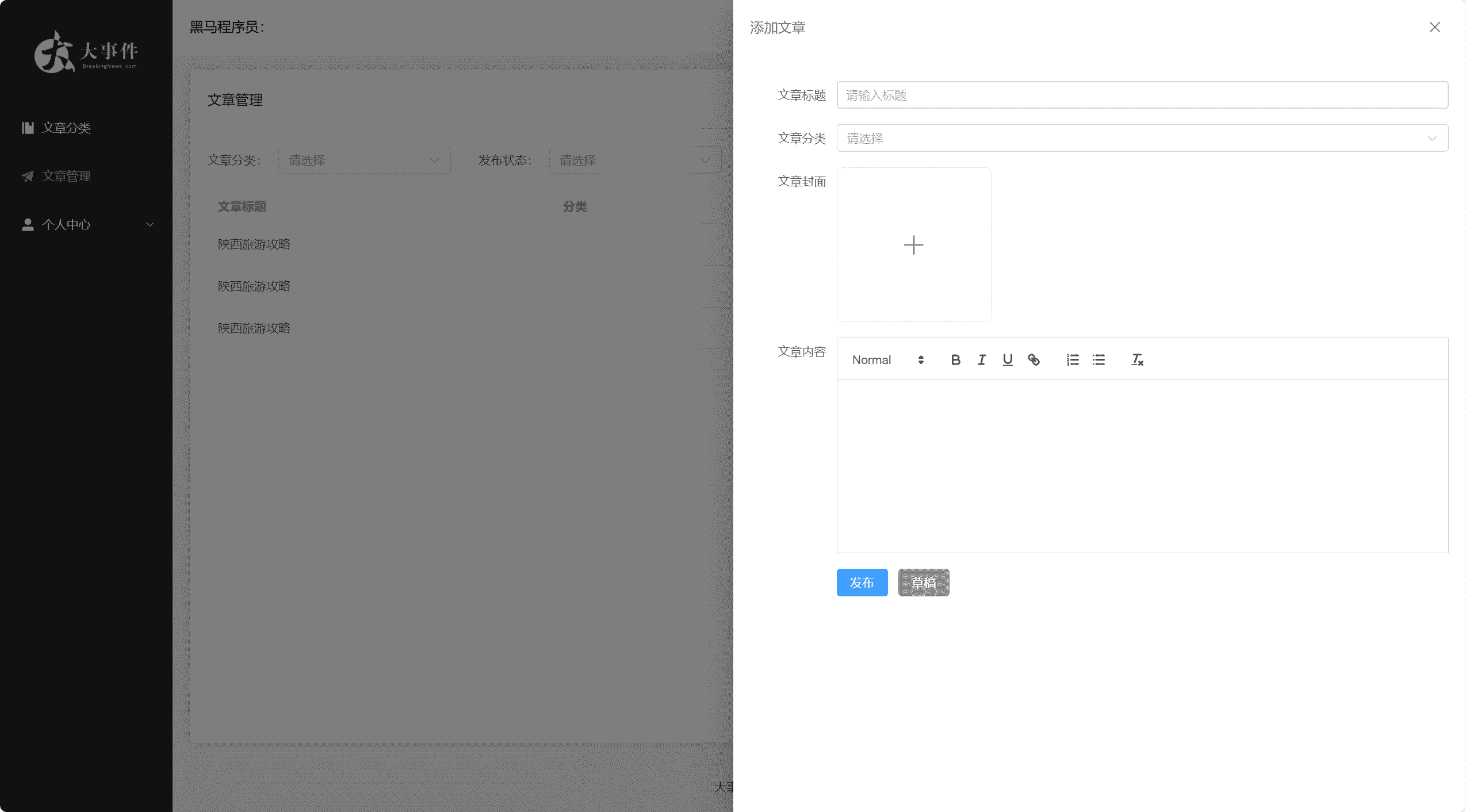
Task: Click the clear formatting icon
Action: tap(1137, 359)
